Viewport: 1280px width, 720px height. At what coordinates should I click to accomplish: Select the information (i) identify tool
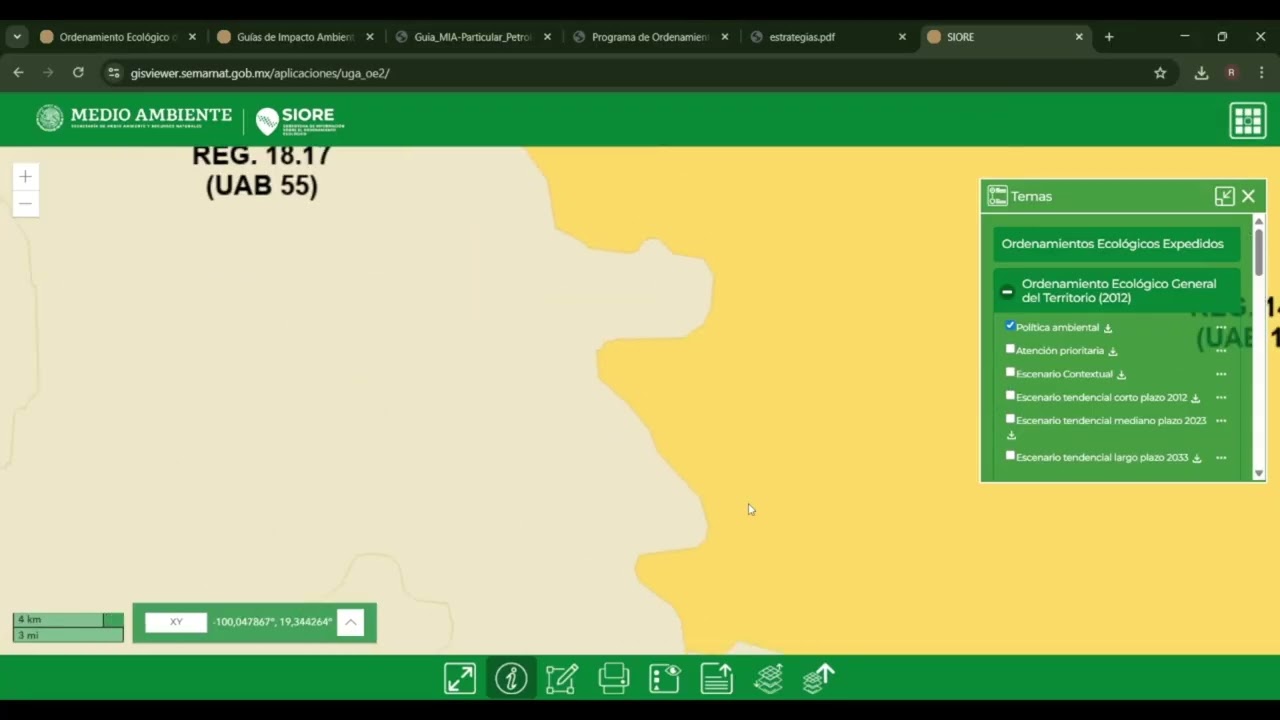click(x=511, y=678)
